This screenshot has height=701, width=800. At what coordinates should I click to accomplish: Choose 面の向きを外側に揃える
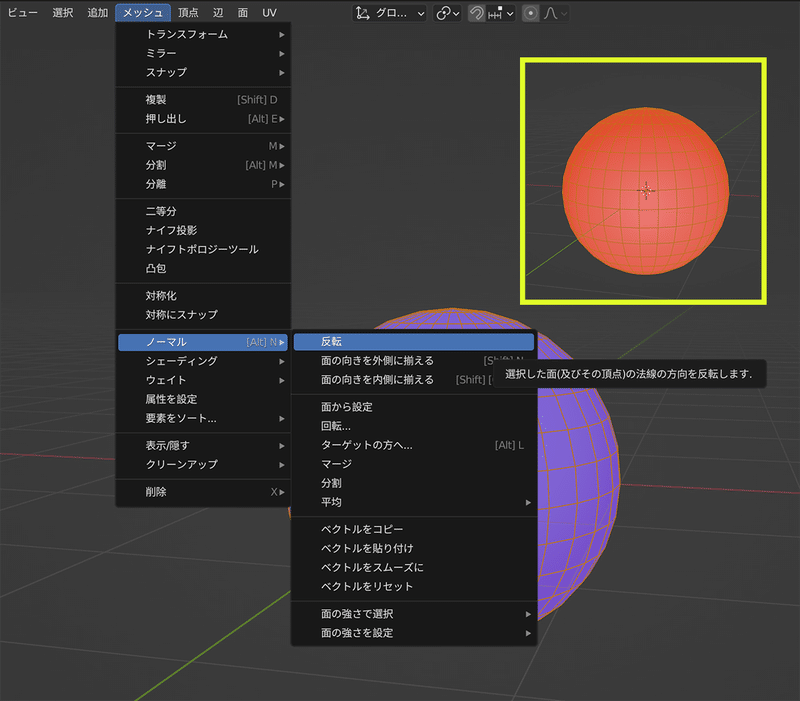pyautogui.click(x=414, y=361)
